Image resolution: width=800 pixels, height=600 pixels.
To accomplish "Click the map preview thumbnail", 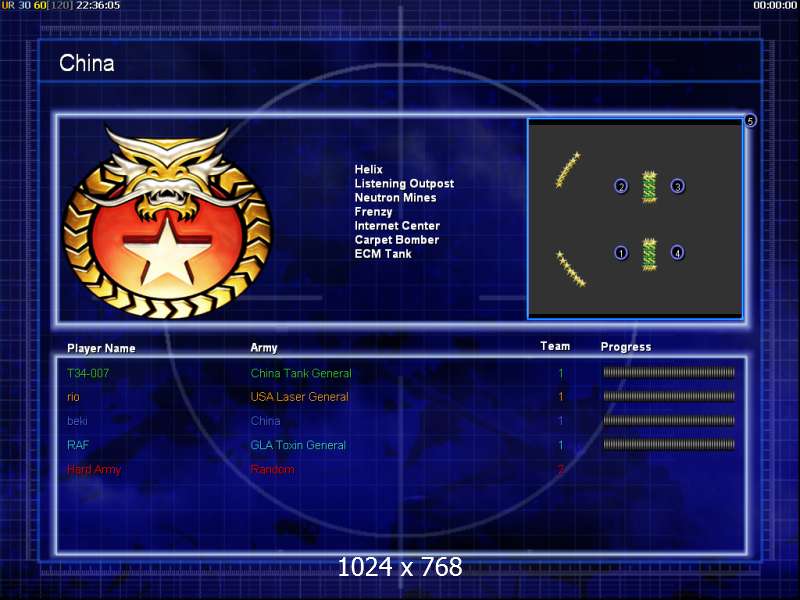I will tap(635, 219).
